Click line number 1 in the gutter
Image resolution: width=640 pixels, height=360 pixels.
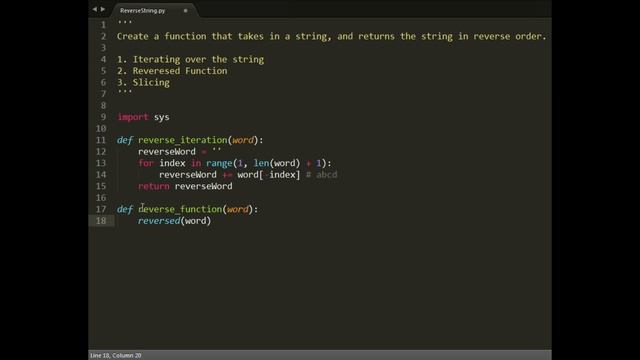click(x=103, y=25)
